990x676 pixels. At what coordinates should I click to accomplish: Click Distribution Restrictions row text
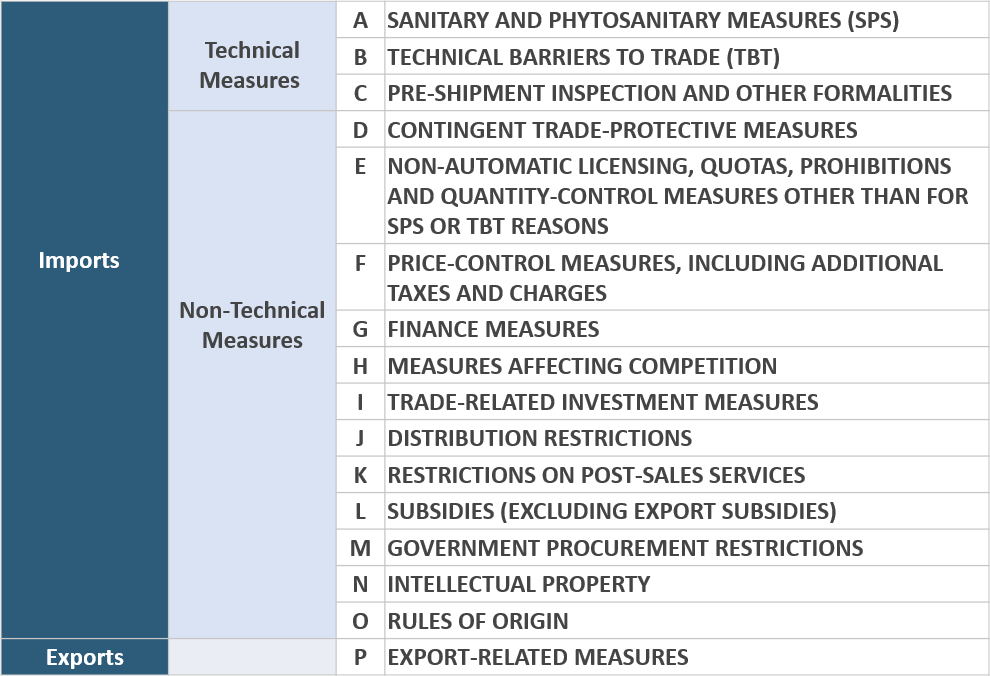[x=539, y=438]
